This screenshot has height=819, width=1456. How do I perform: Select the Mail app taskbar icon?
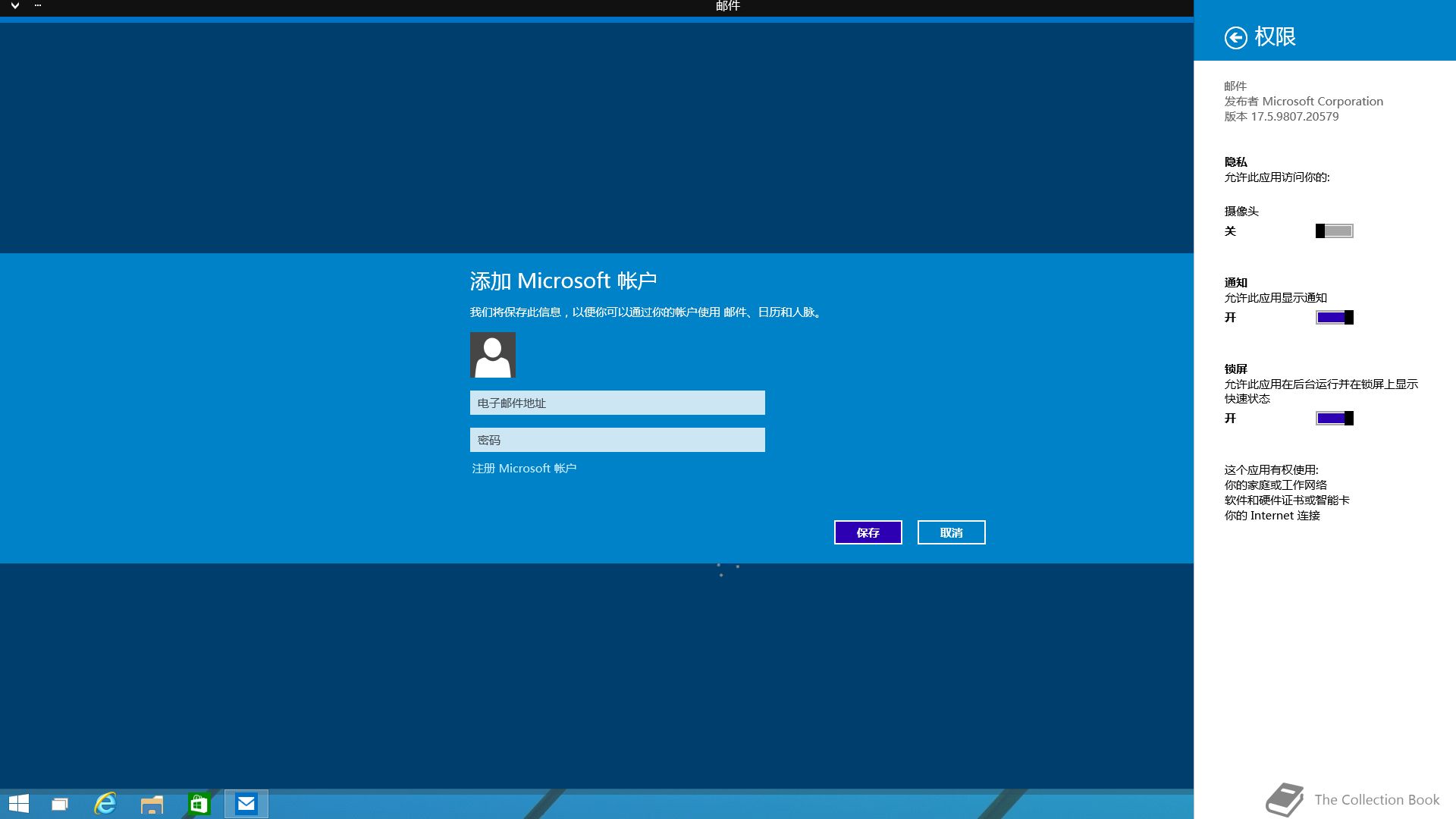click(246, 804)
